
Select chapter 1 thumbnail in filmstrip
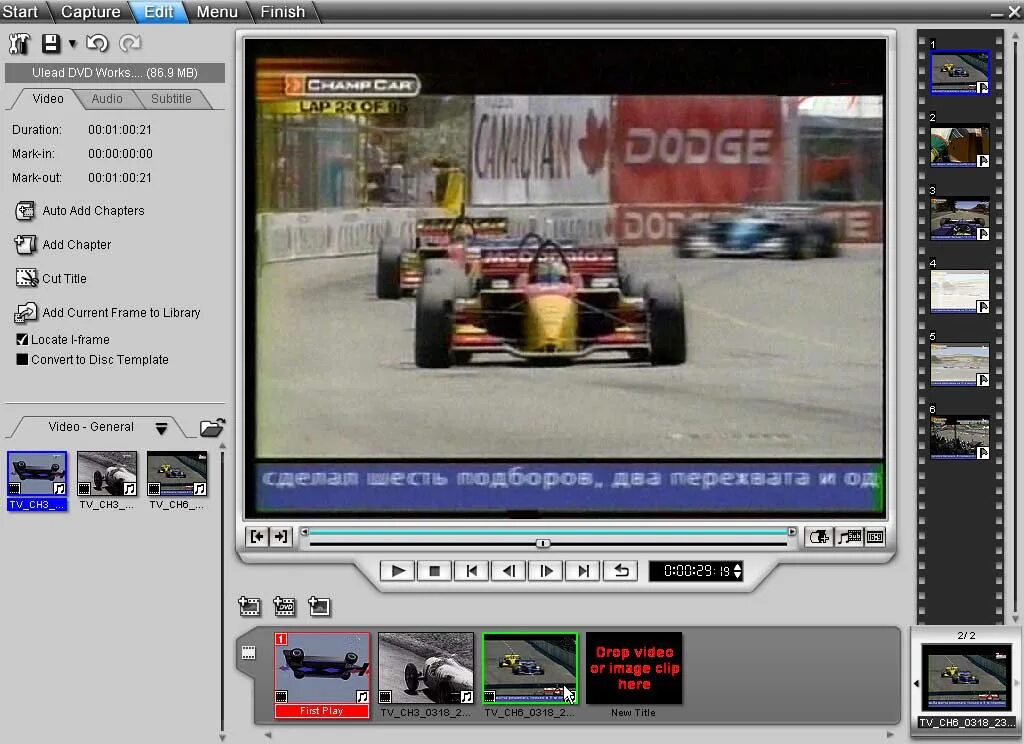click(959, 73)
